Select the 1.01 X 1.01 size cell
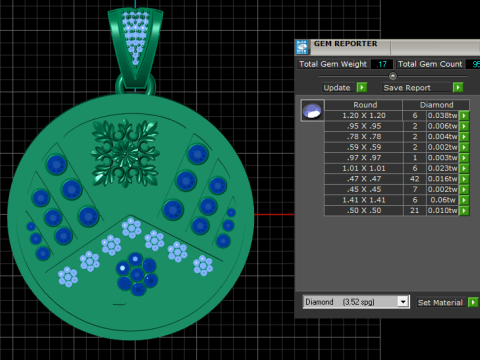The width and height of the screenshot is (480, 360). point(364,168)
